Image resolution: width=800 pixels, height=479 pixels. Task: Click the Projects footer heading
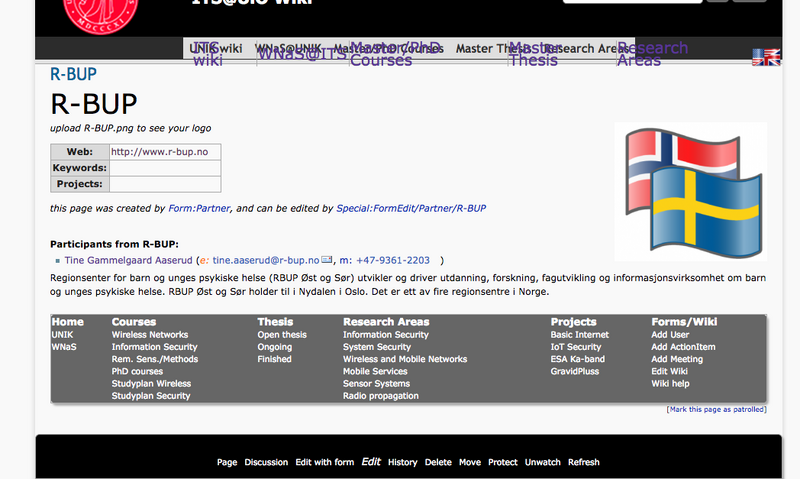(x=573, y=322)
